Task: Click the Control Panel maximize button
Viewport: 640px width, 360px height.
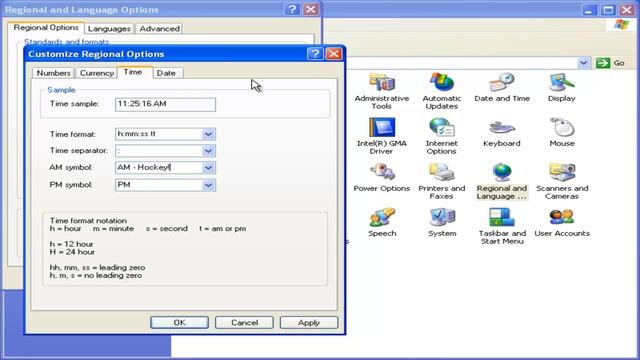Action: click(608, 10)
